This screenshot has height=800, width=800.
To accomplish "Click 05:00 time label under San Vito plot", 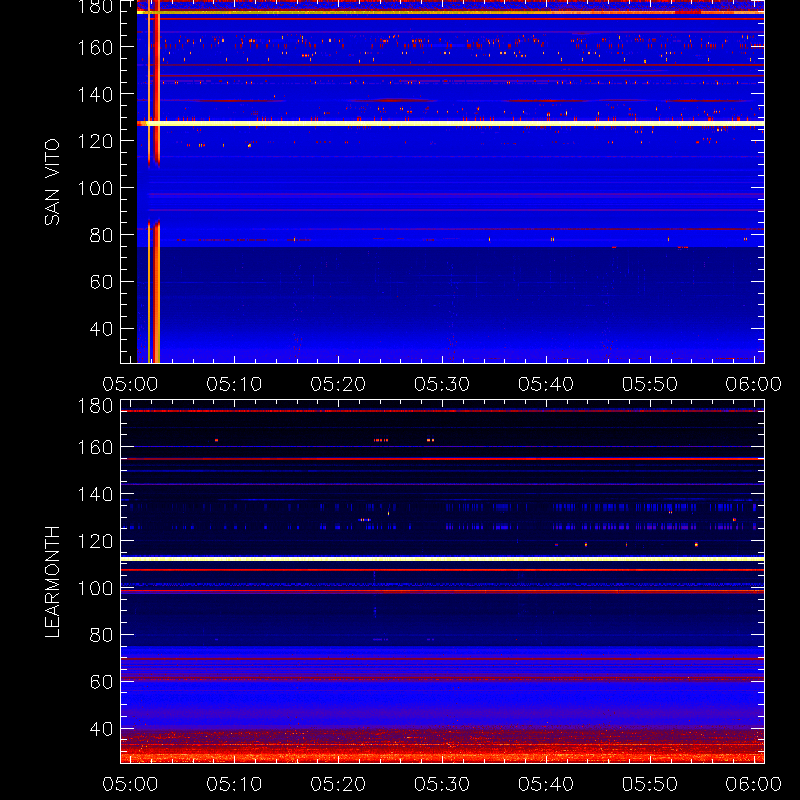I will tap(130, 384).
